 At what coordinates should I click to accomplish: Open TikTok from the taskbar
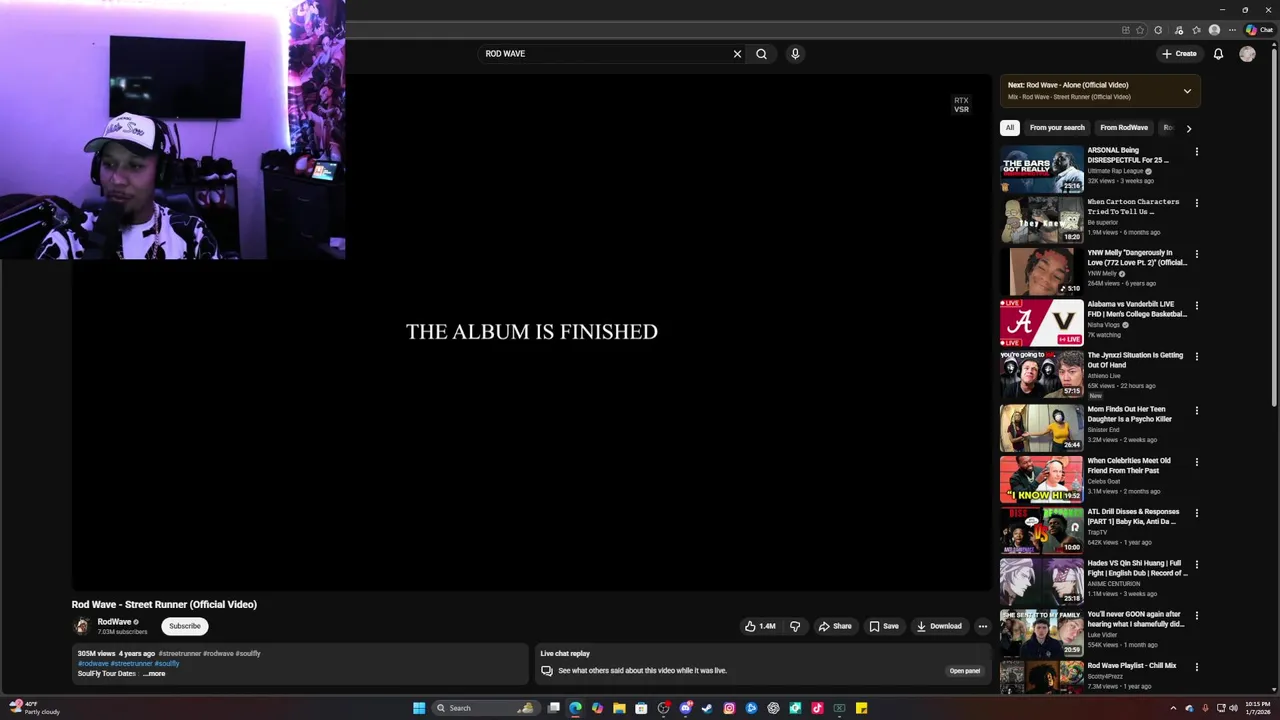[817, 708]
